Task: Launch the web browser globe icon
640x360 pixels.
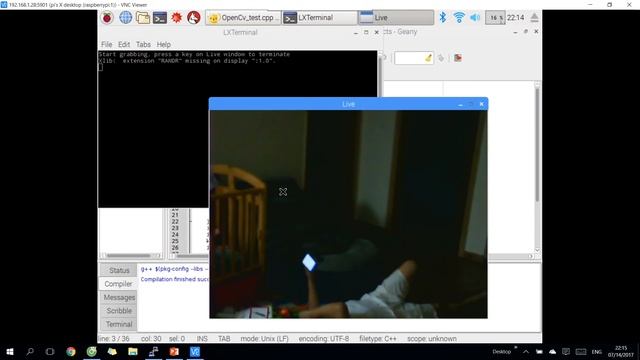Action: 125,18
